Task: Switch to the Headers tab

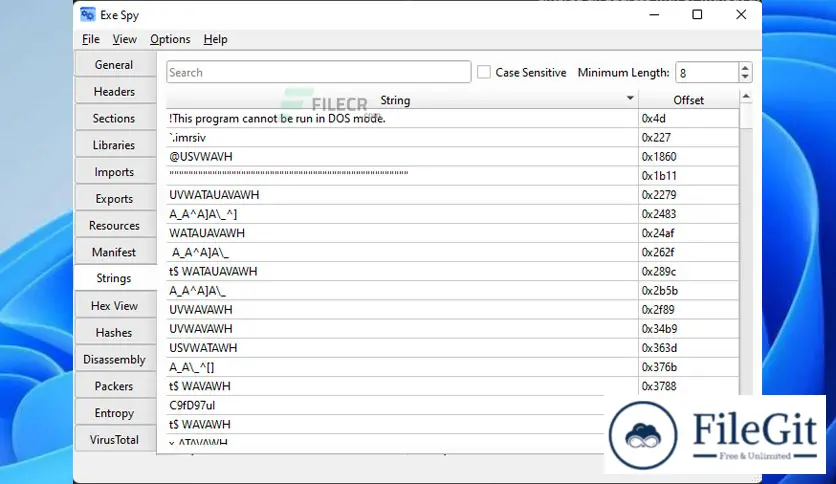Action: [x=114, y=92]
